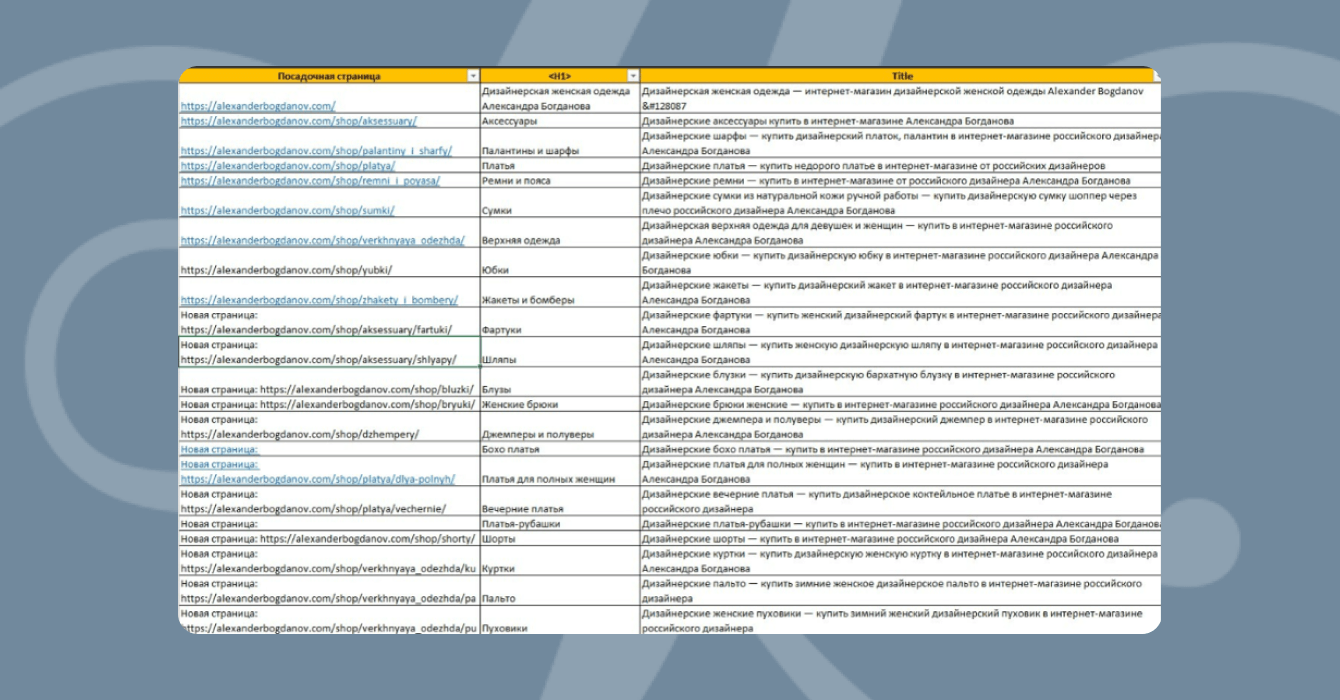Select the H1 cell 'Шорты'
Image resolution: width=1340 pixels, height=700 pixels.
pyautogui.click(x=560, y=539)
